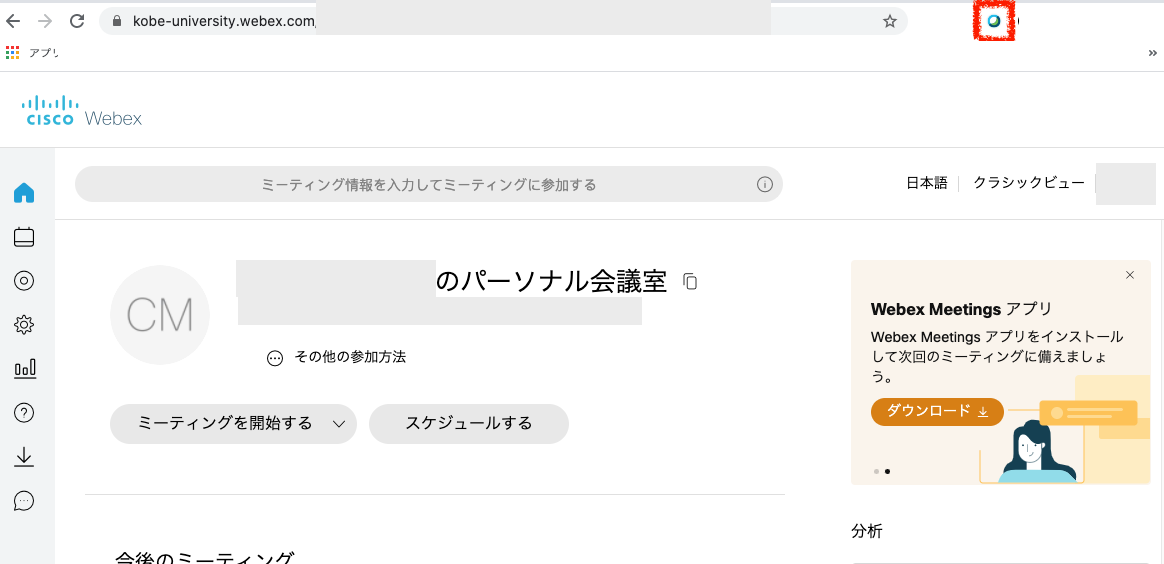
Task: Open the Downloads arrow sidebar icon
Action: click(x=24, y=456)
